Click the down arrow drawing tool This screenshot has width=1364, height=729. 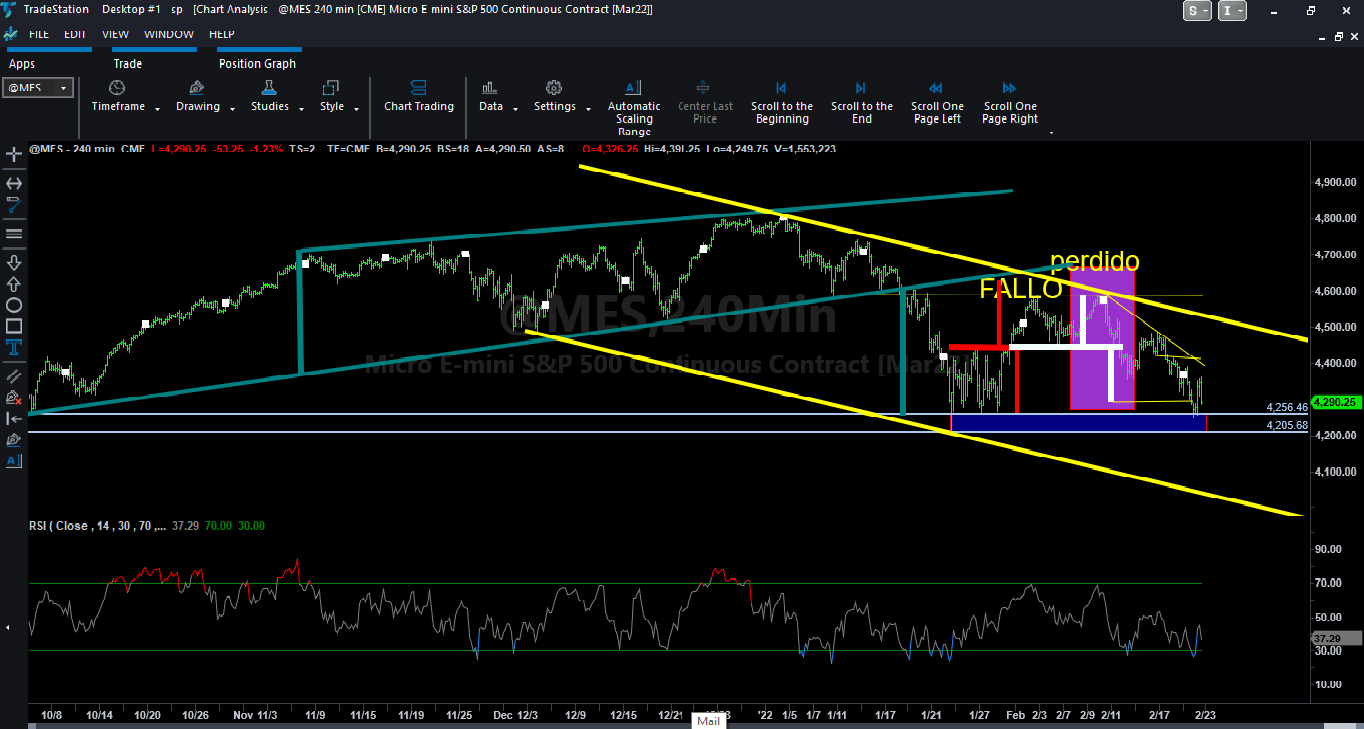(x=14, y=262)
